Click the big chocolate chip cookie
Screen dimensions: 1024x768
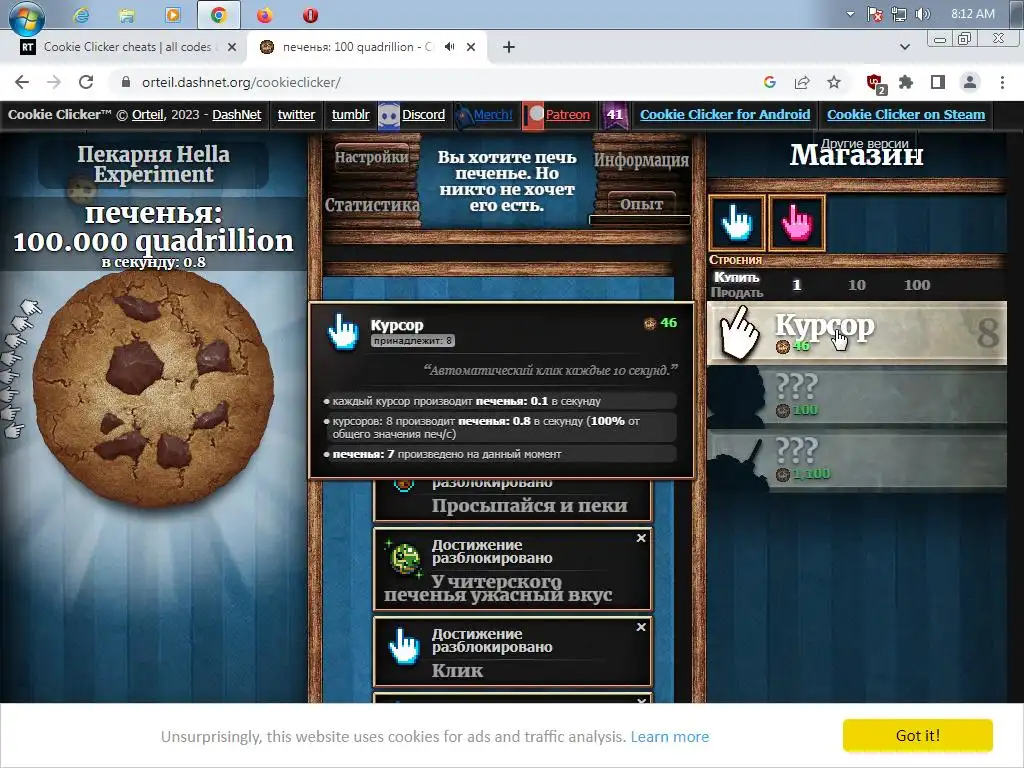[153, 389]
